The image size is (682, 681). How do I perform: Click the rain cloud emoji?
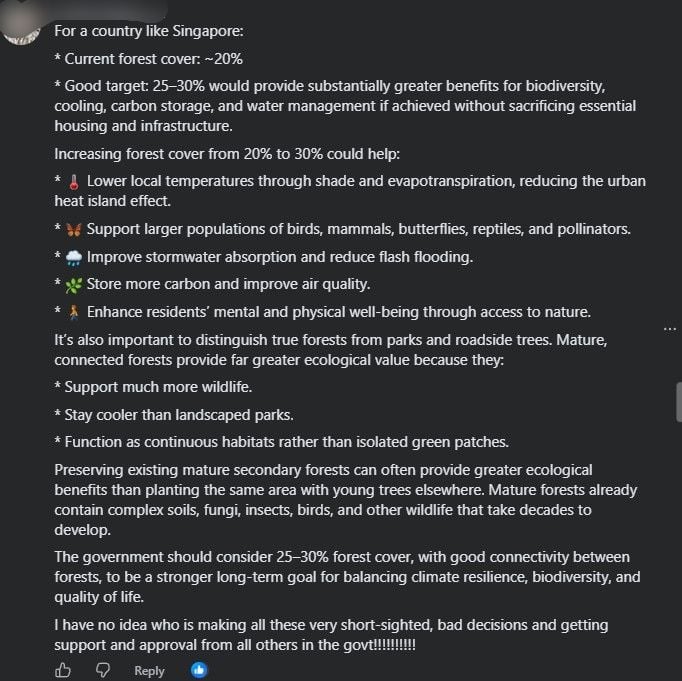(74, 258)
